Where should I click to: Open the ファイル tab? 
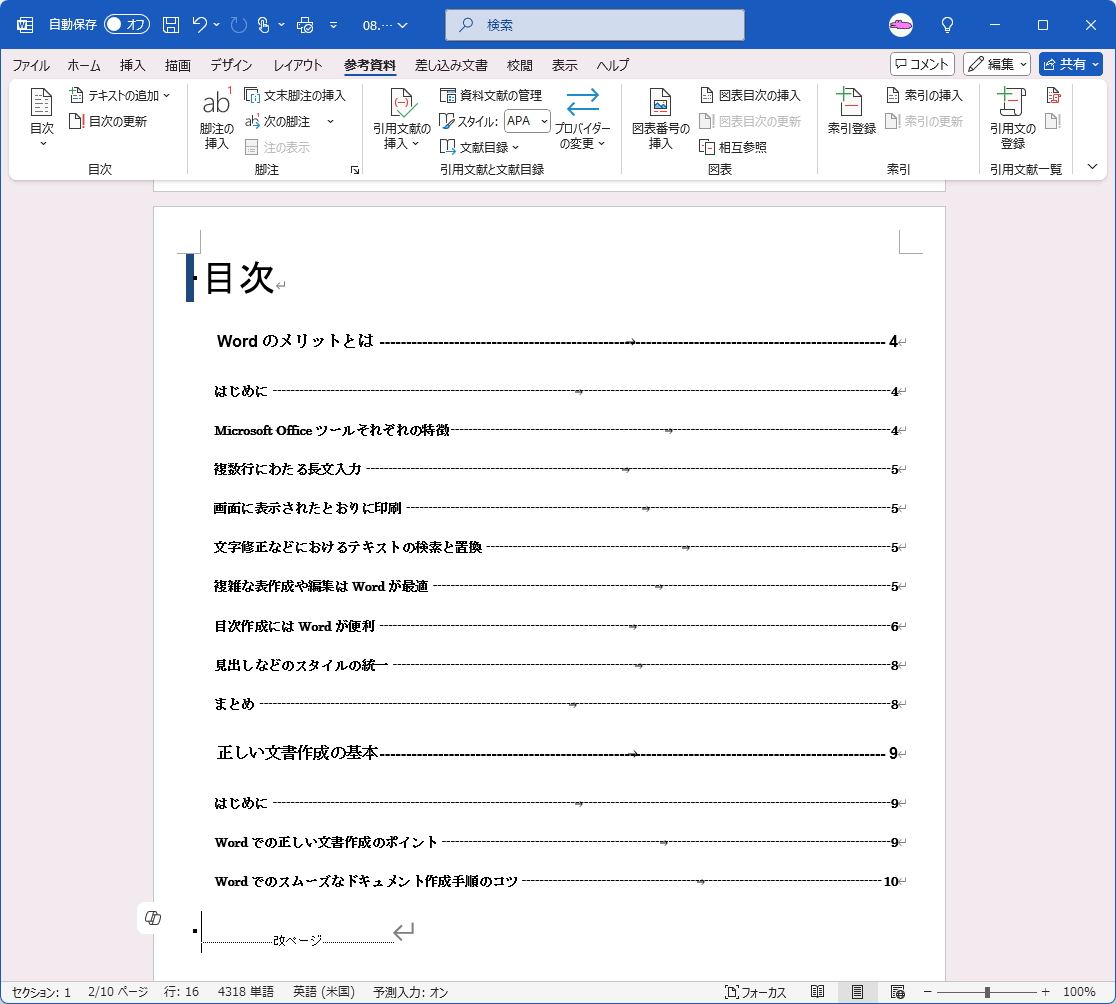pyautogui.click(x=31, y=65)
